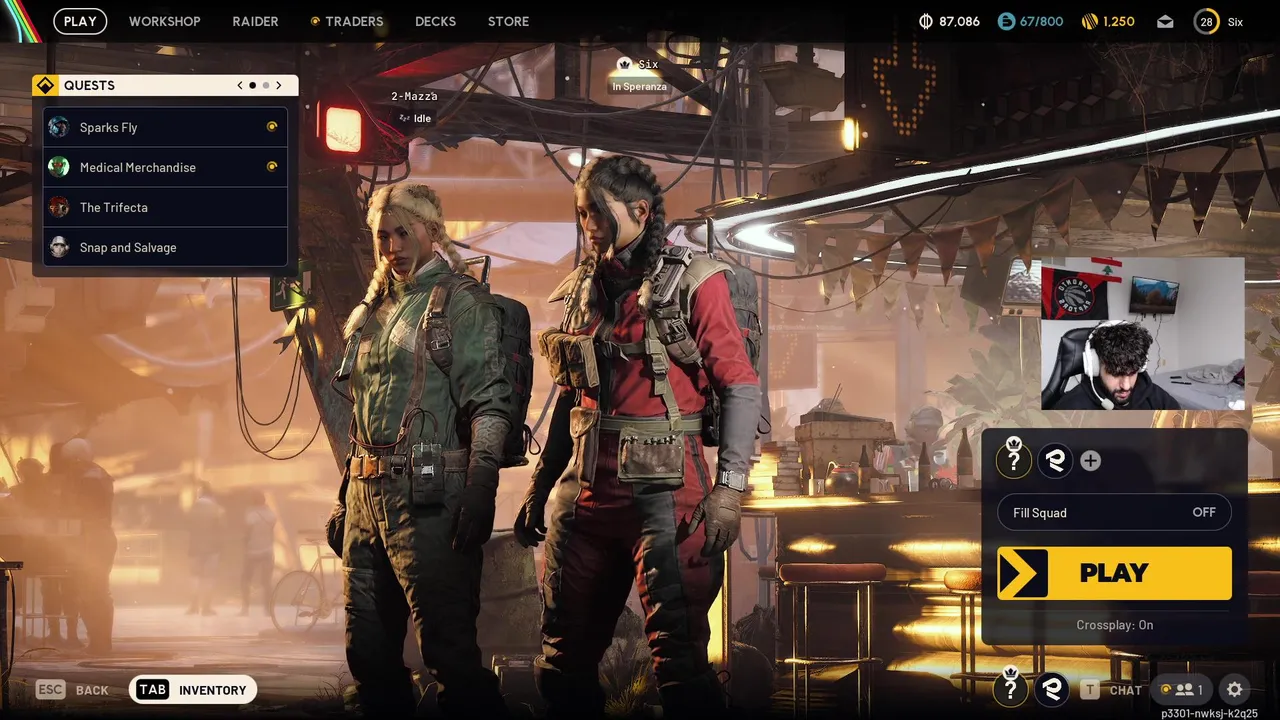Add a squad member with plus icon
1280x720 pixels.
1091,460
